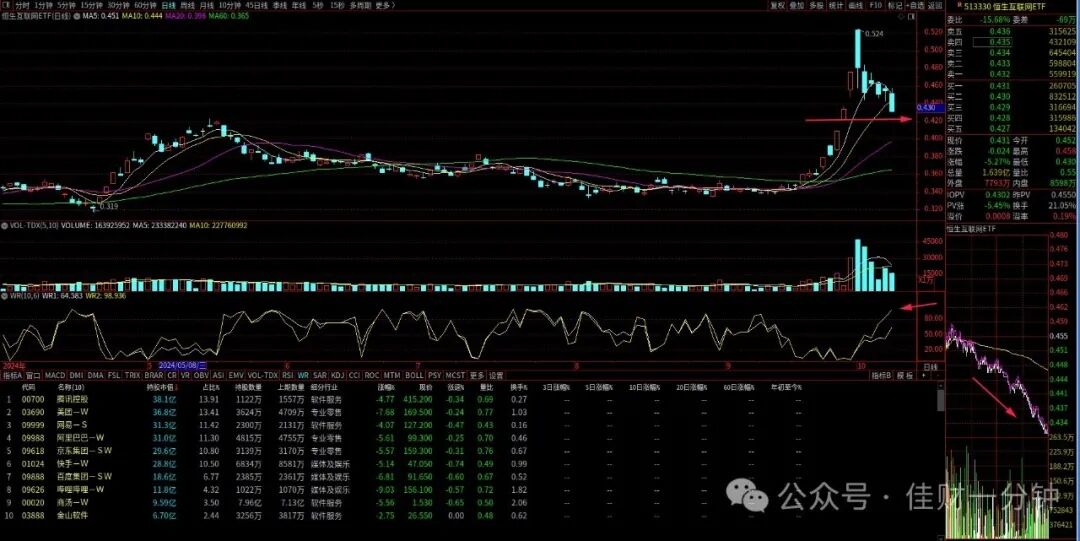Click stock code 09618
This screenshot has width=1080, height=541.
coord(33,451)
